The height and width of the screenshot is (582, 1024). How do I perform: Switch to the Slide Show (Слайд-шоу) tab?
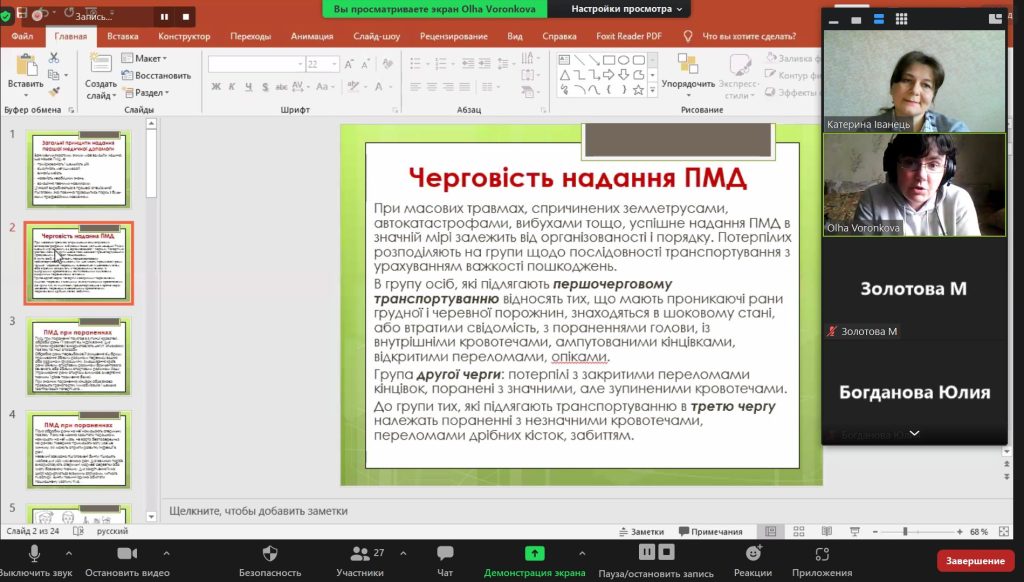point(377,37)
